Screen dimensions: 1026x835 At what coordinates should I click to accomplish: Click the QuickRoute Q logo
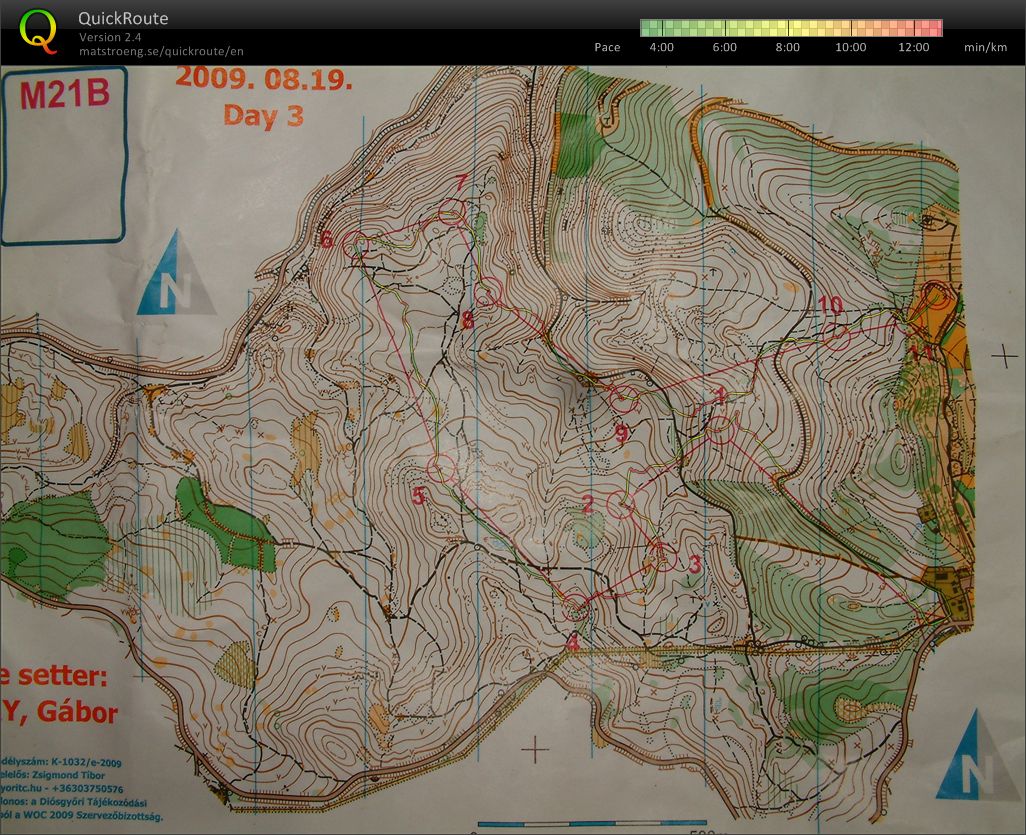pos(38,31)
